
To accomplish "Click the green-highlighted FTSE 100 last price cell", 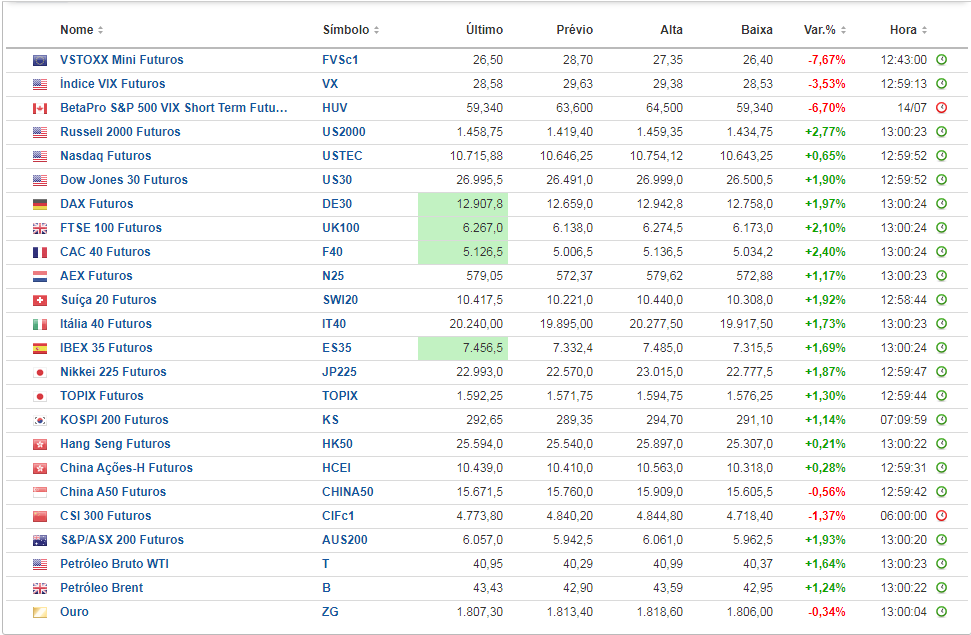I will [x=462, y=228].
